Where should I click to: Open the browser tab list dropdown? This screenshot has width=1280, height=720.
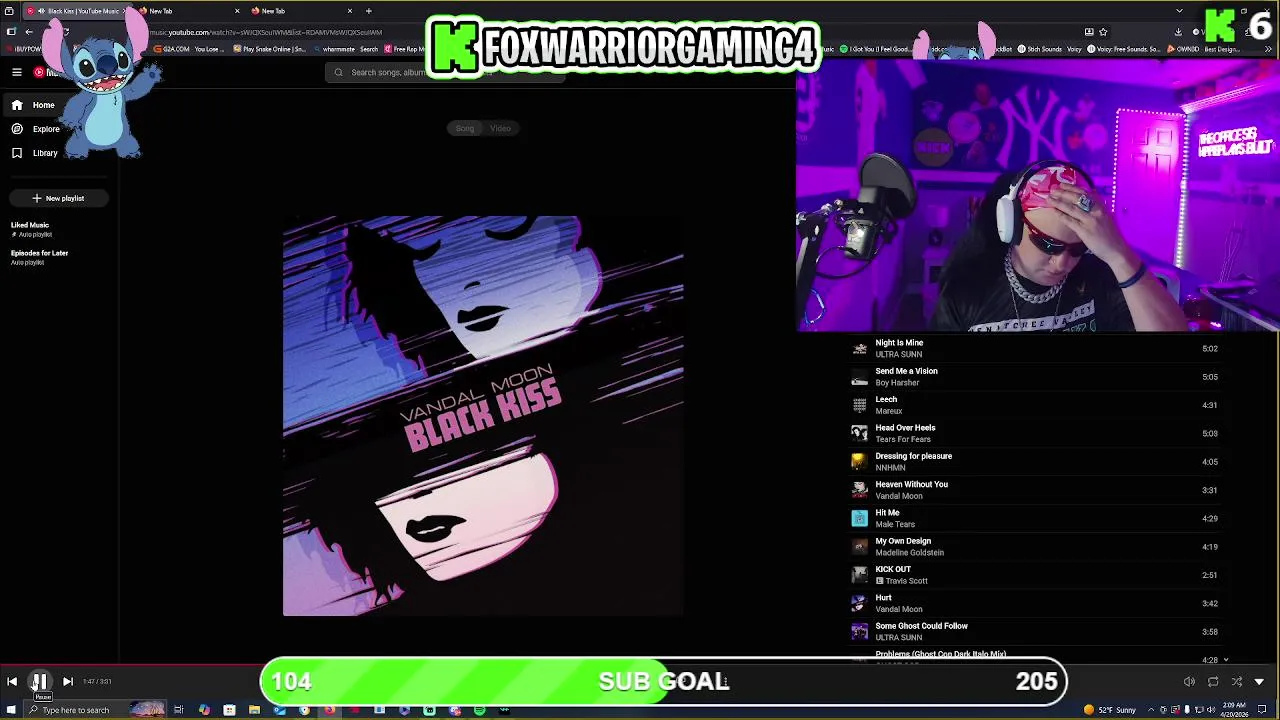pyautogui.click(x=1179, y=11)
